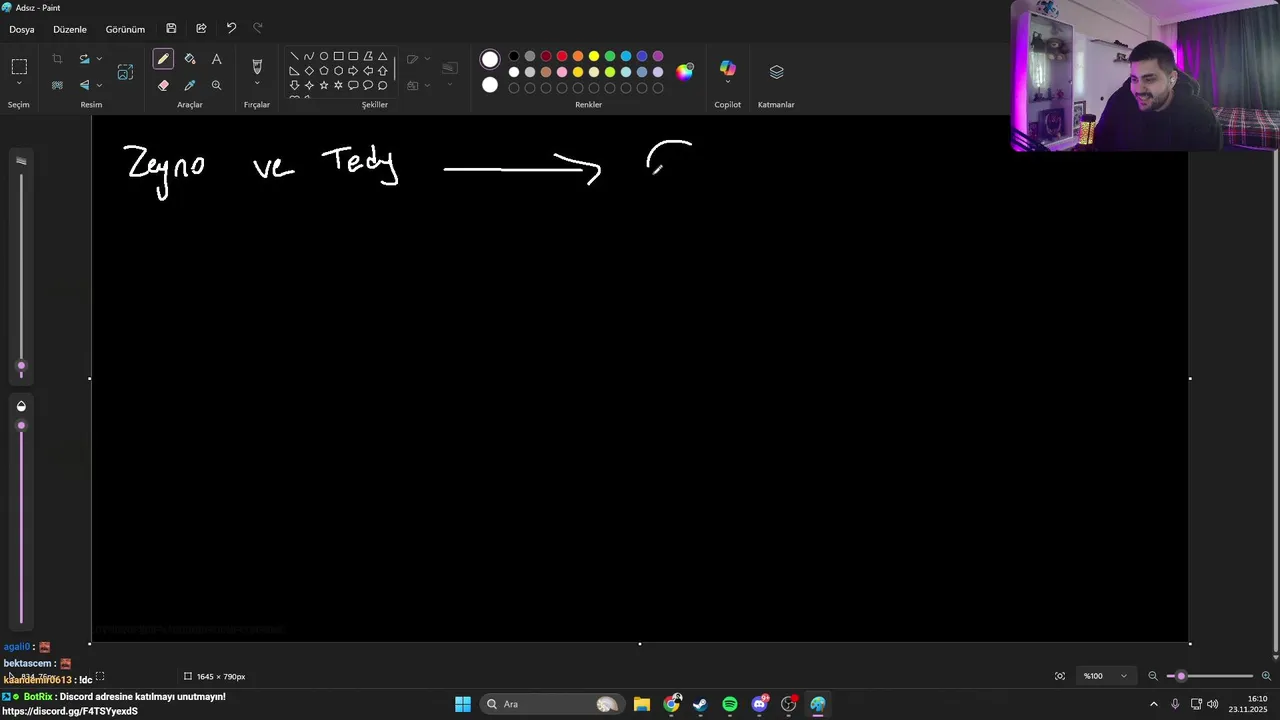Expand the Selection options dropdown

coord(19,84)
